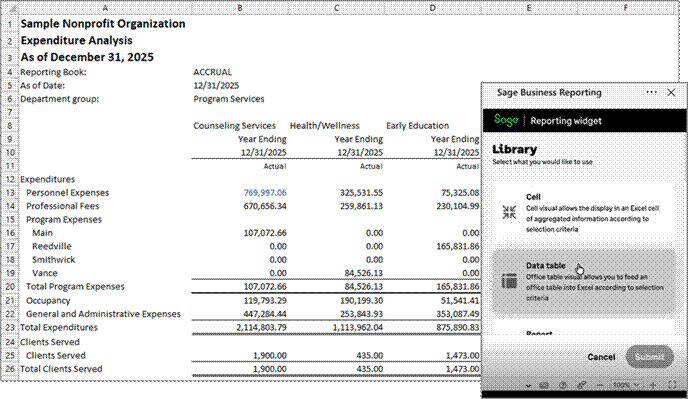The height and width of the screenshot is (399, 688).
Task: Select row 26 header
Action: (10, 369)
